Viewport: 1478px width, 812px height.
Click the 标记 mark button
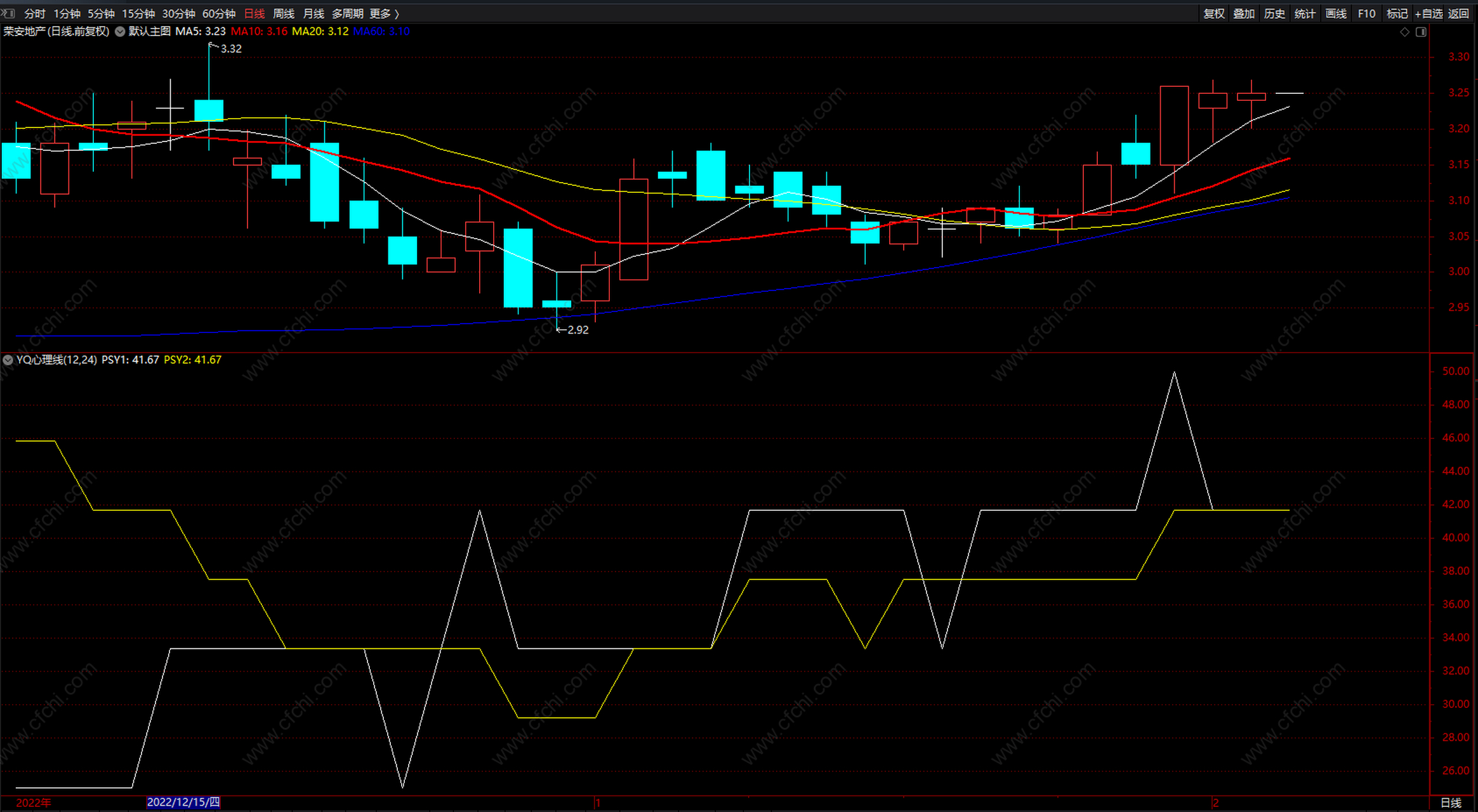1397,13
